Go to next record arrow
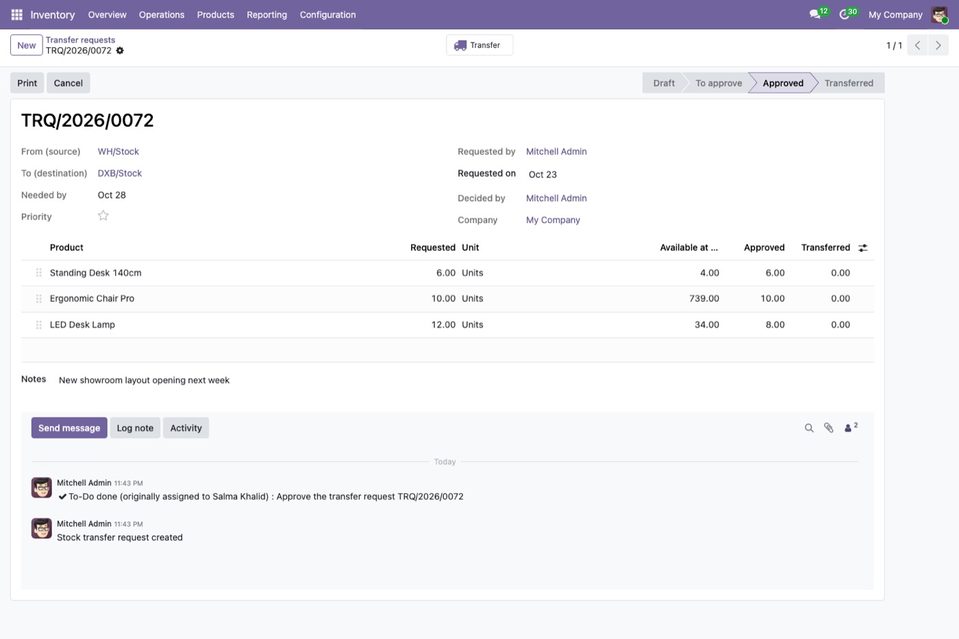The height and width of the screenshot is (639, 959). point(938,45)
